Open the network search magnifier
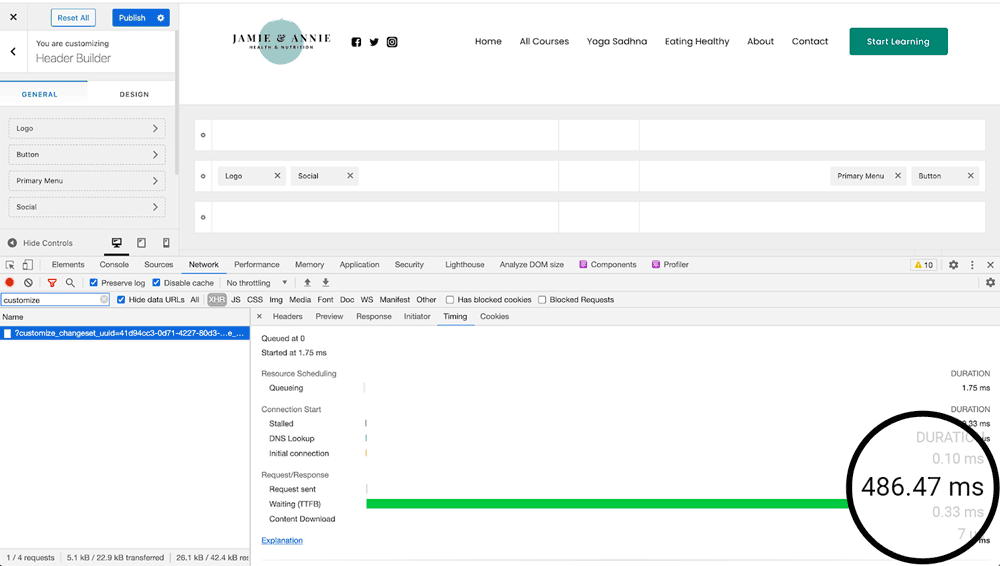This screenshot has width=1000, height=566. [x=70, y=283]
